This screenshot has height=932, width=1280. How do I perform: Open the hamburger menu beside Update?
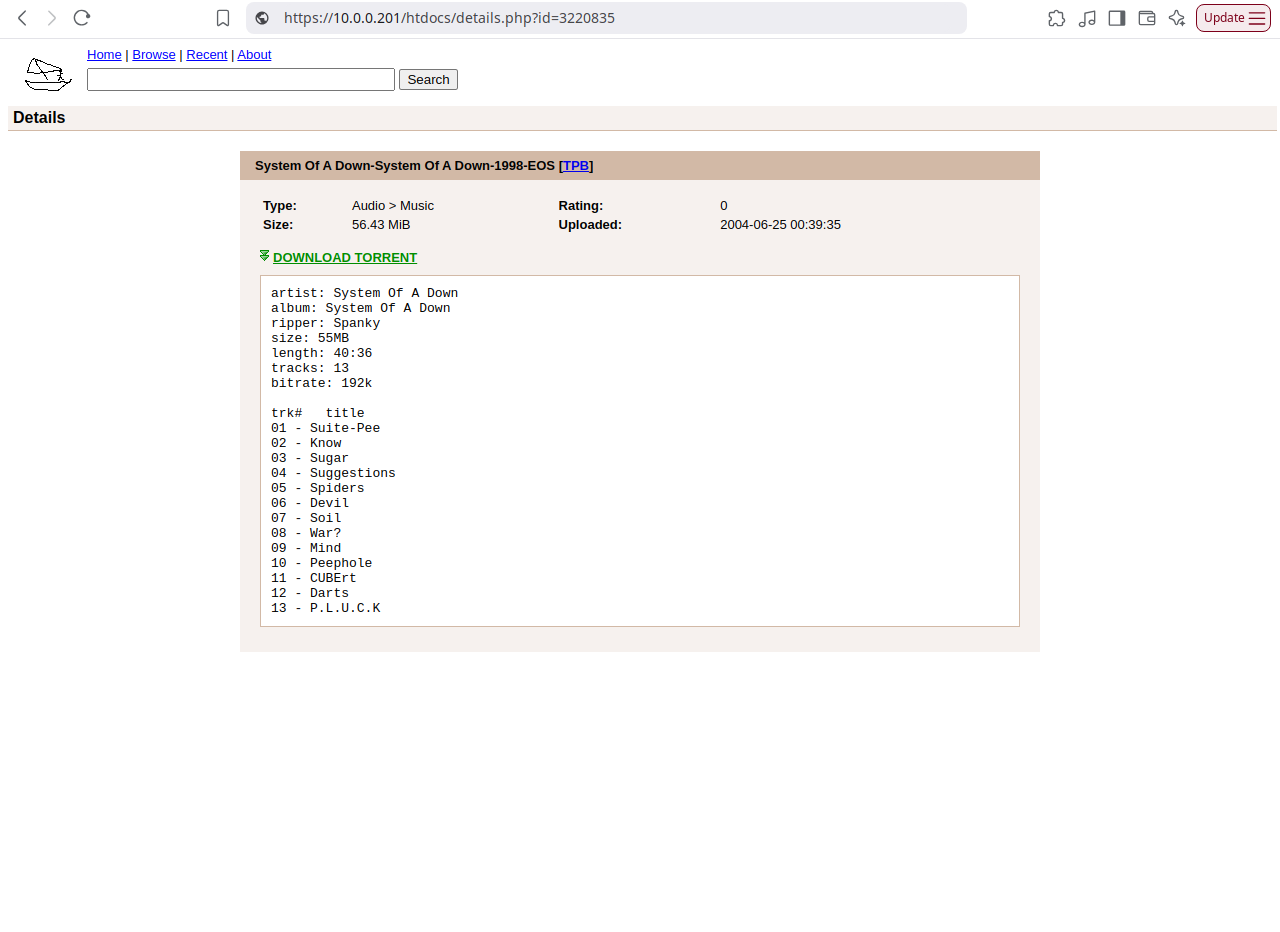[x=1257, y=18]
